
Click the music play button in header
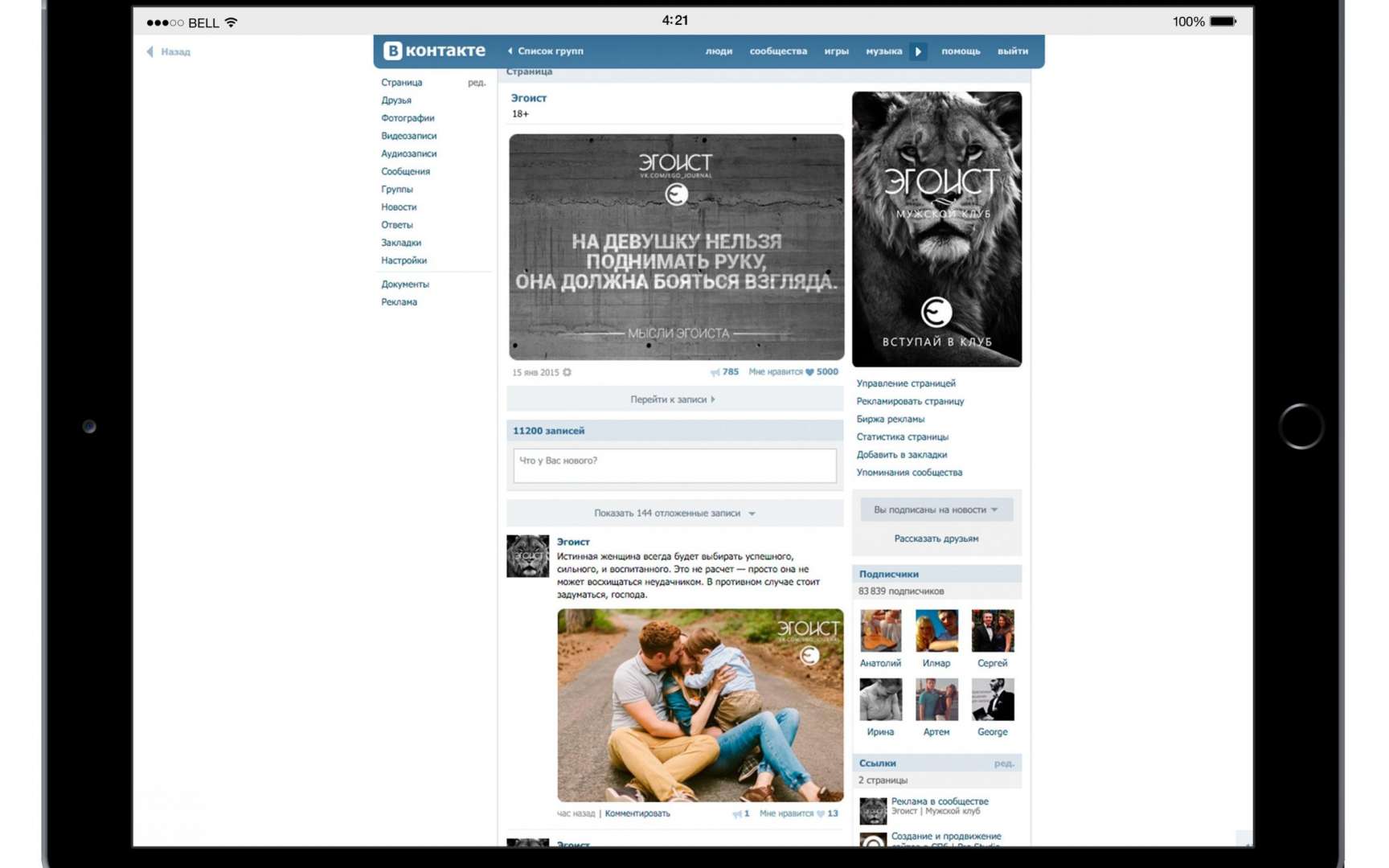coord(918,51)
